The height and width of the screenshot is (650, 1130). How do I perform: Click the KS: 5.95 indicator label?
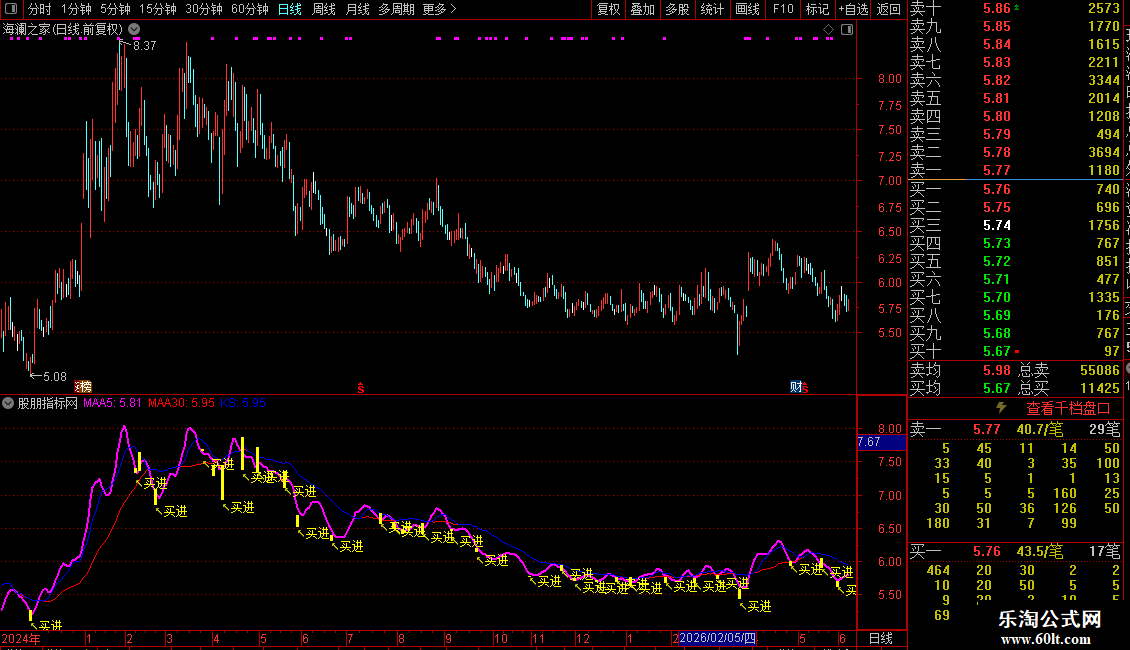pos(244,403)
